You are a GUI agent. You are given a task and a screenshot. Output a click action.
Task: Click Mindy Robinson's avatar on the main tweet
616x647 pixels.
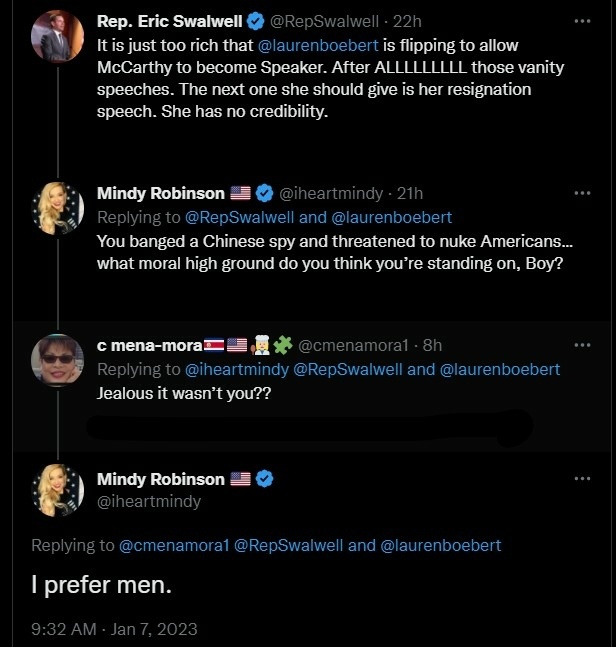tap(58, 490)
